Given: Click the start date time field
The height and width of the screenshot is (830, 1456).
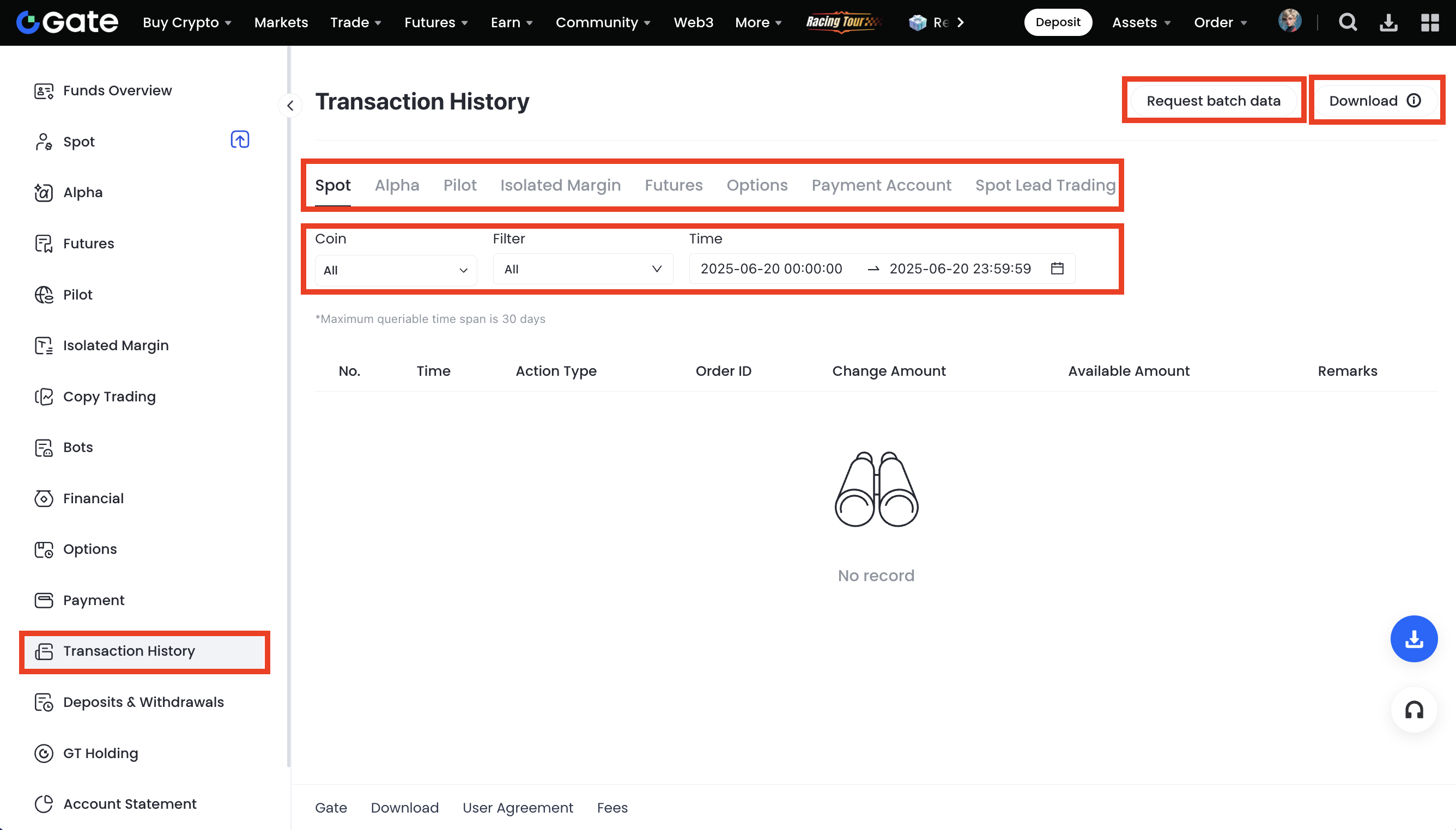Looking at the screenshot, I should 771,268.
